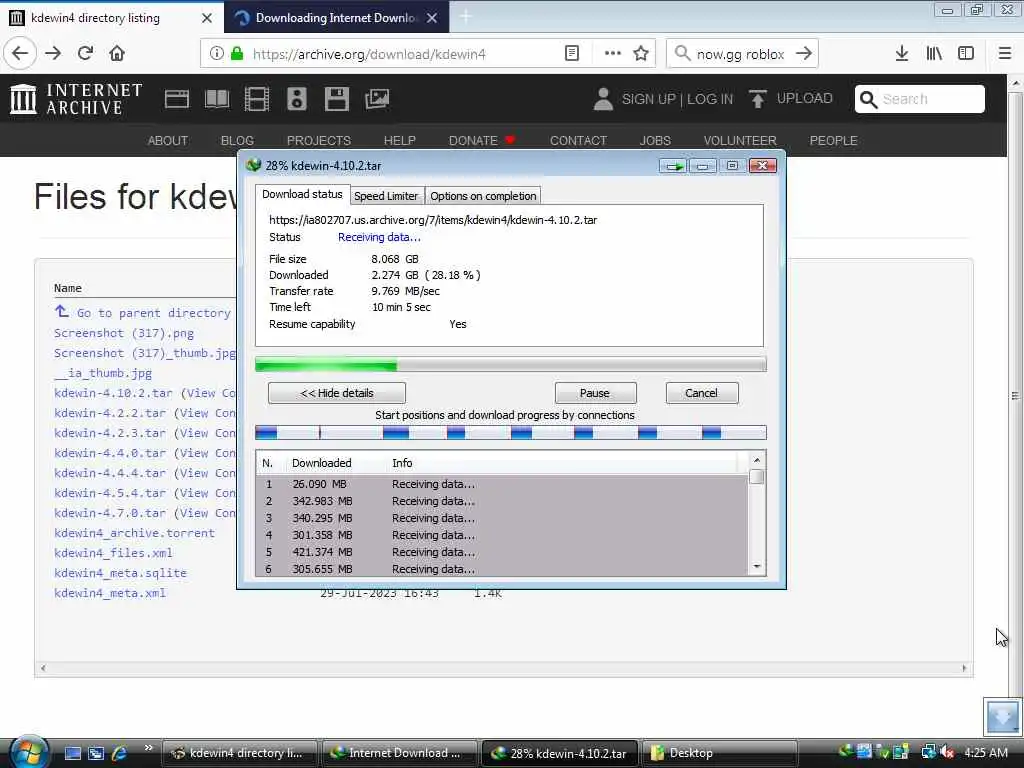This screenshot has height=768, width=1024.
Task: Click the green download progress bar
Action: (x=511, y=365)
